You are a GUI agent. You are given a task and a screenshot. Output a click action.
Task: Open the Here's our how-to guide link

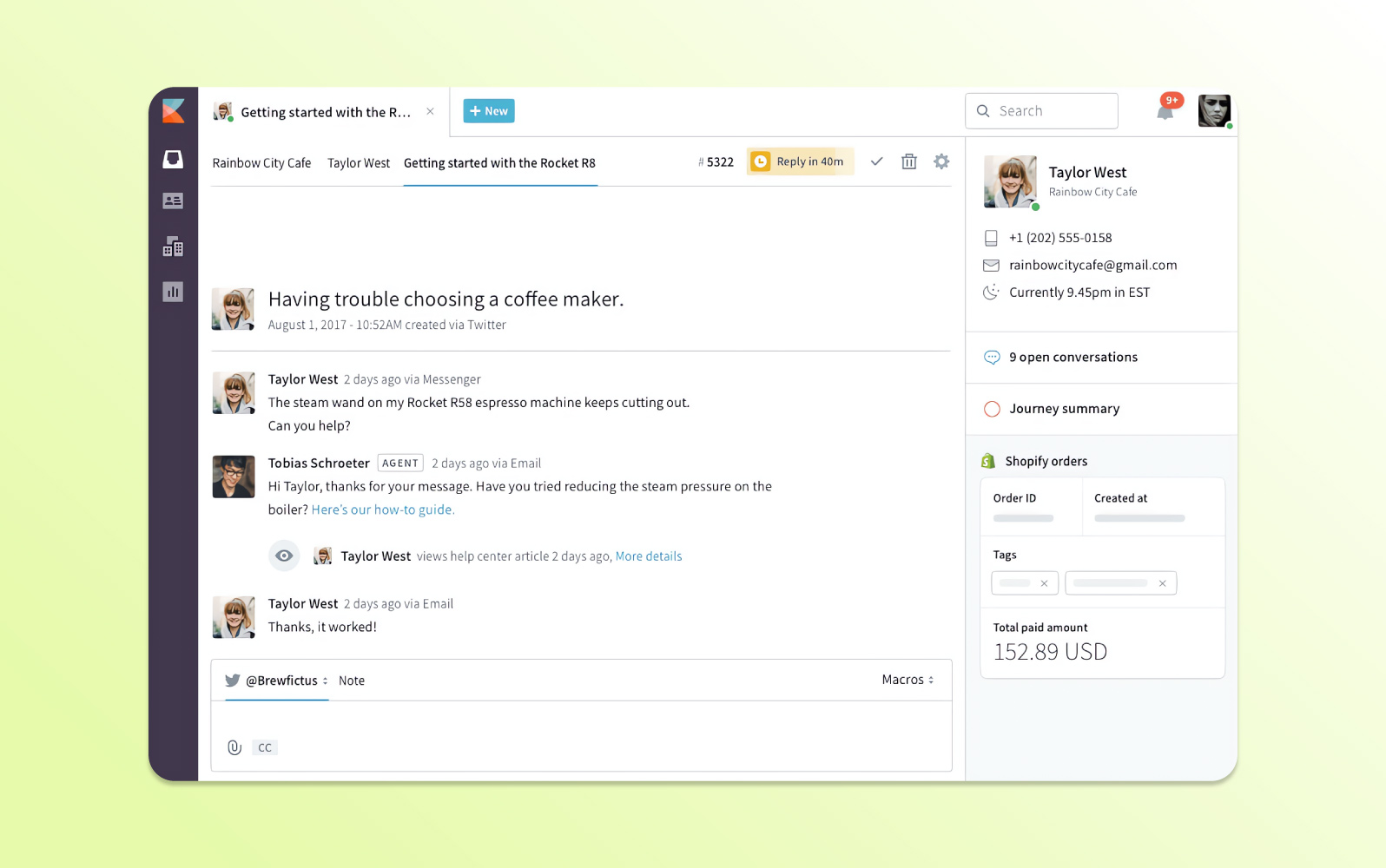(x=383, y=510)
